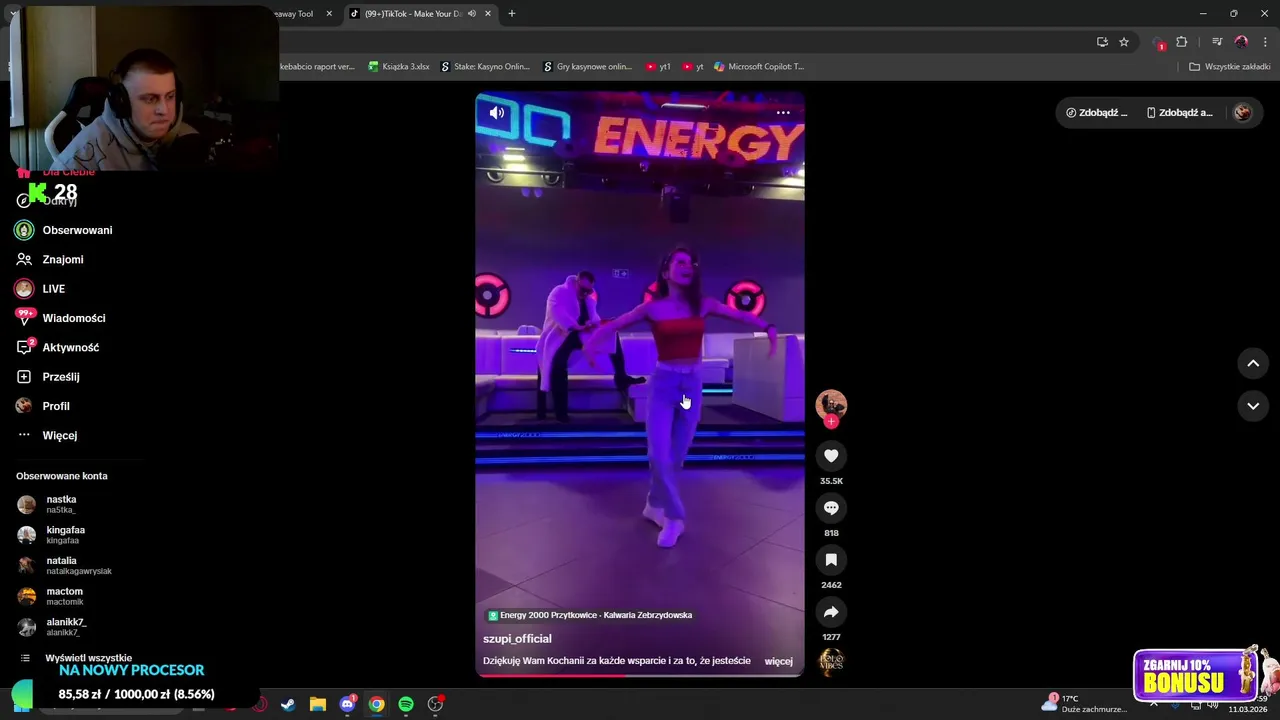Save the video with the bookmark icon
The image size is (1280, 720).
tap(831, 560)
